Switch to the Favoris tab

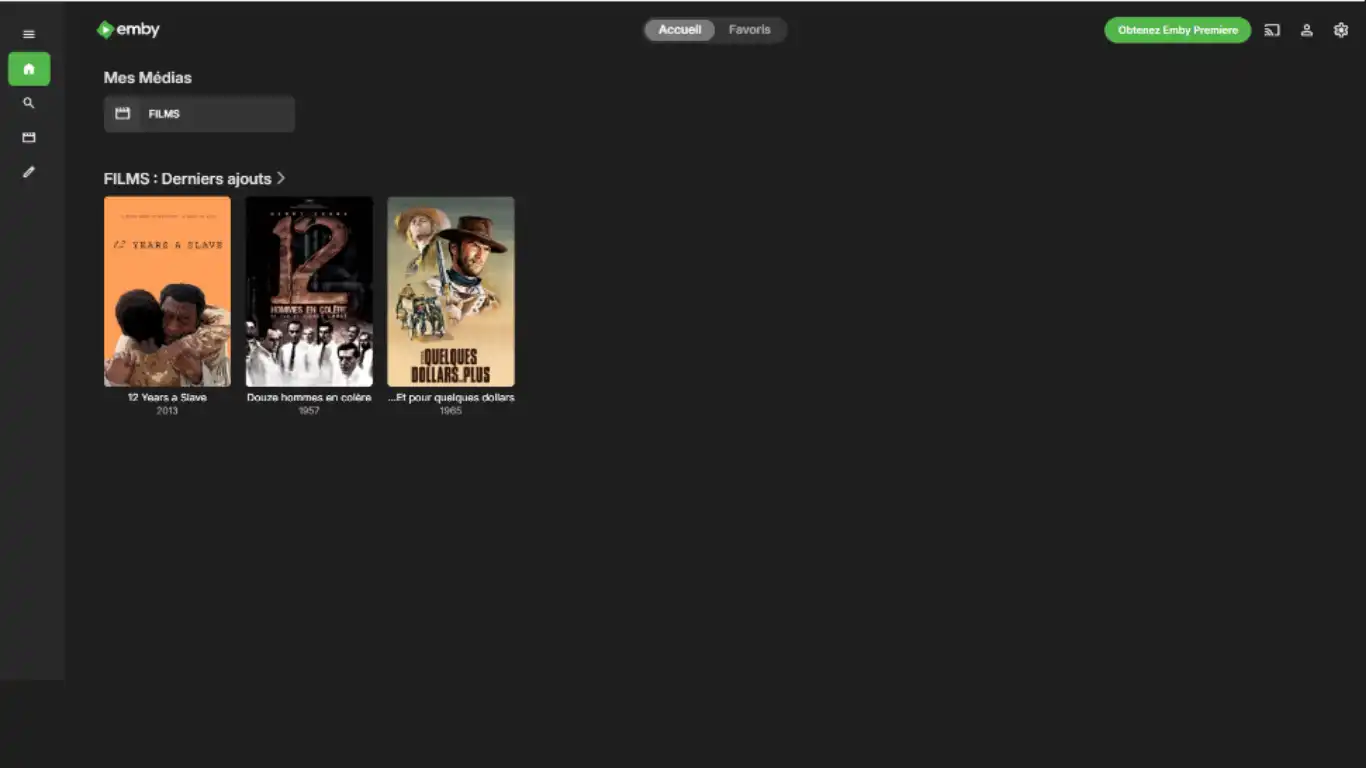point(750,30)
